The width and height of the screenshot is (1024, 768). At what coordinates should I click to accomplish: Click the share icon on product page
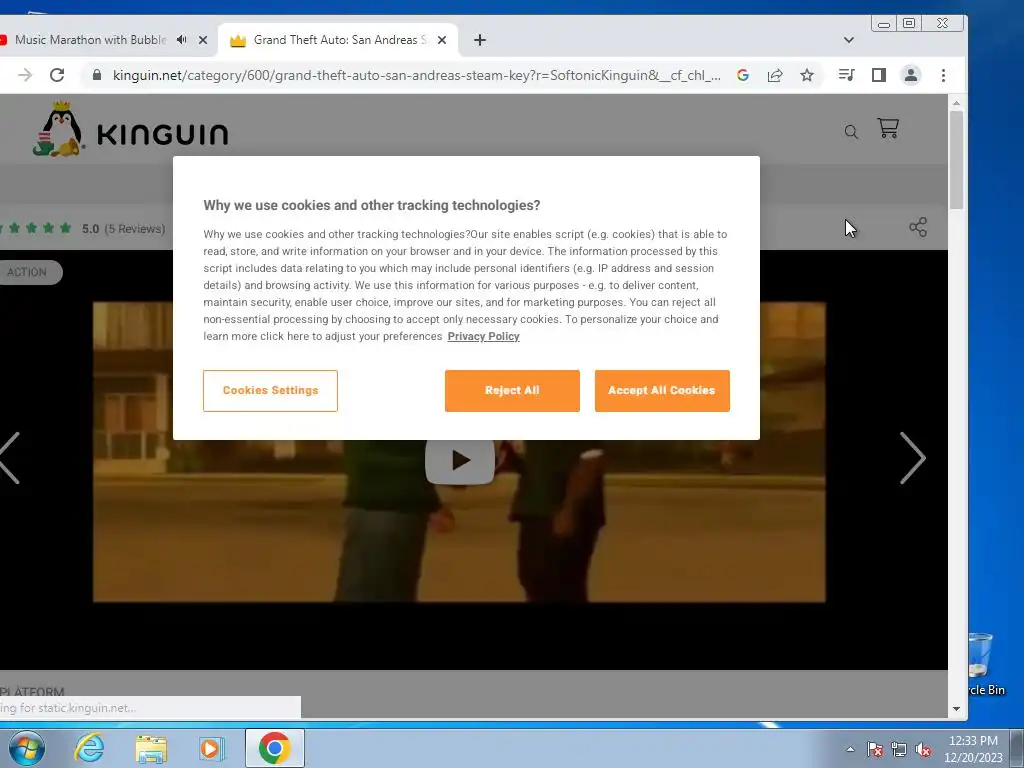coord(918,227)
